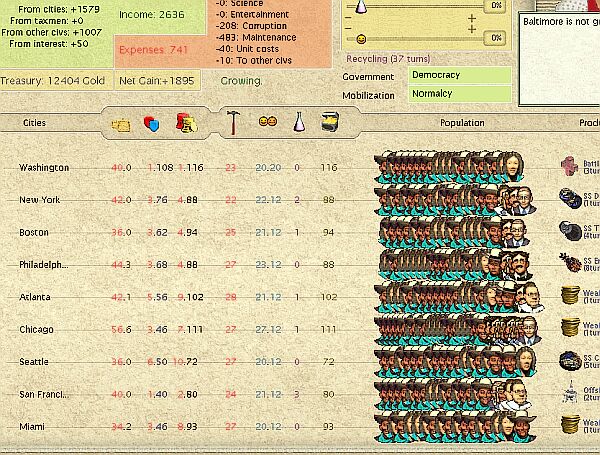The width and height of the screenshot is (600, 455).
Task: Click the shields column header icon
Action: click(152, 123)
